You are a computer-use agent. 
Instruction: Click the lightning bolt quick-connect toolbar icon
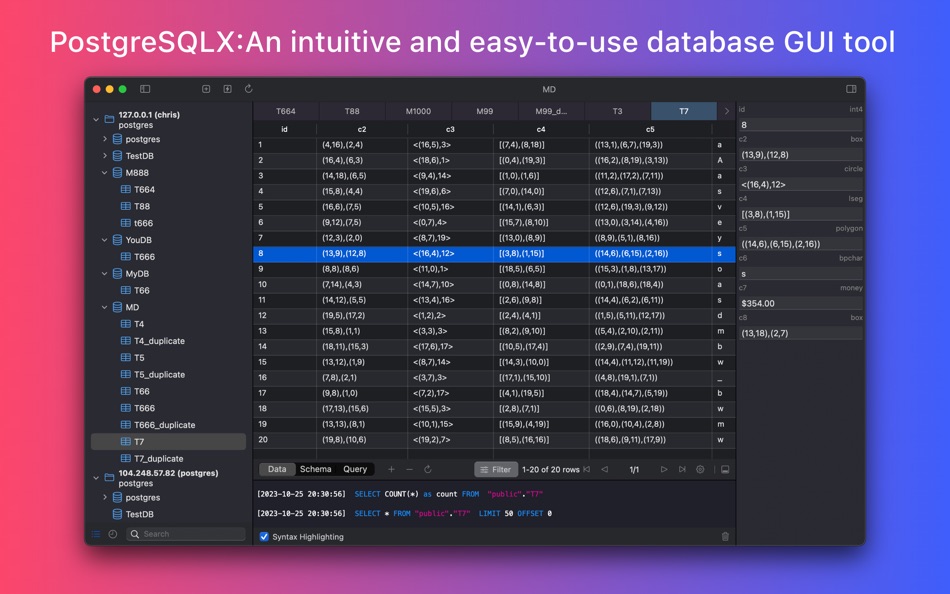click(227, 89)
